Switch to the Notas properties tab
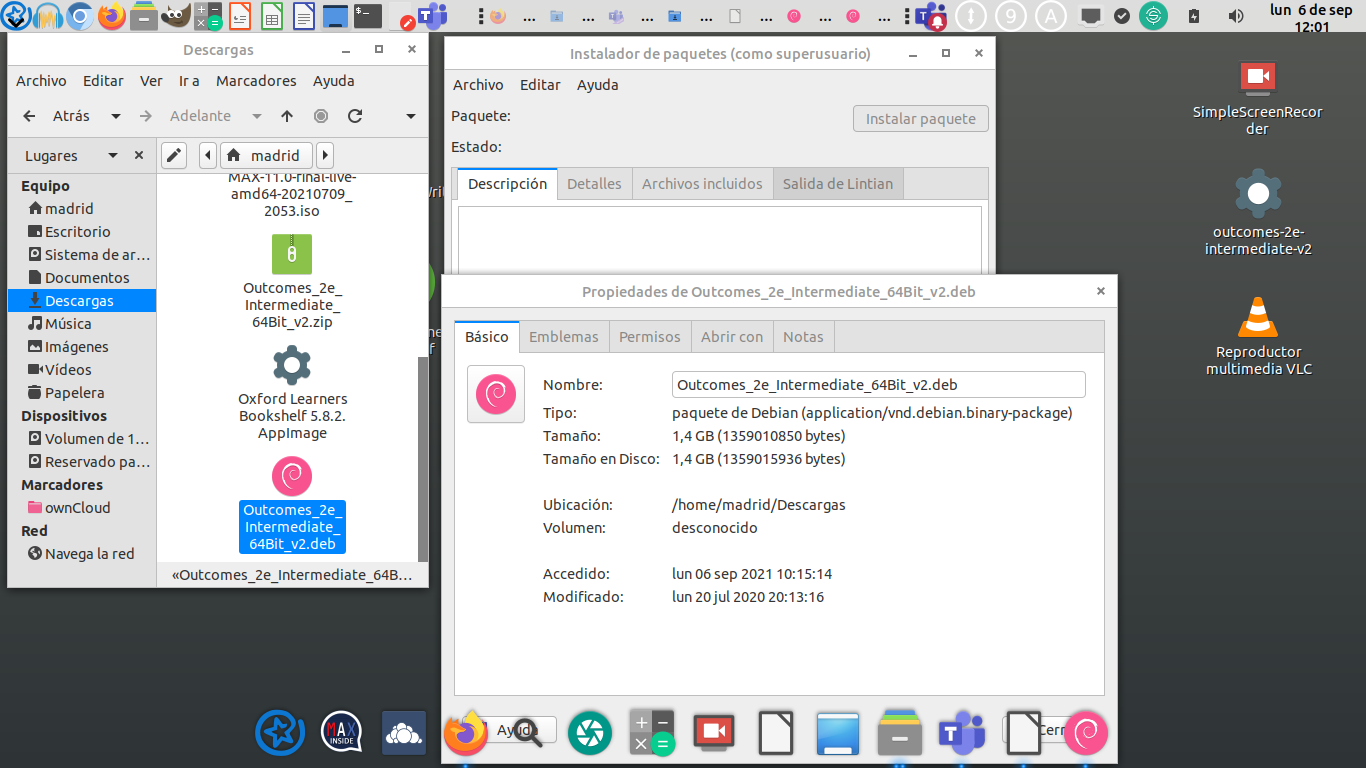This screenshot has height=768, width=1366. pos(803,337)
